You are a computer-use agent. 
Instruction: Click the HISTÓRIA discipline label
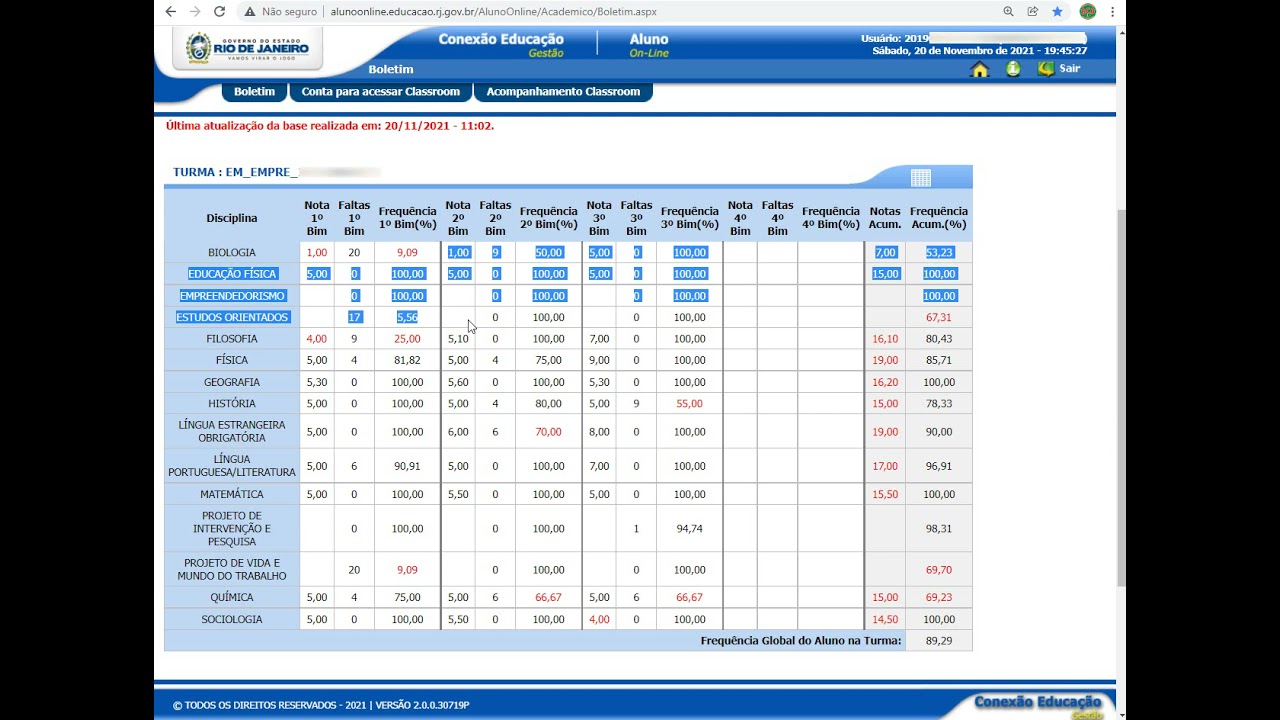(232, 404)
